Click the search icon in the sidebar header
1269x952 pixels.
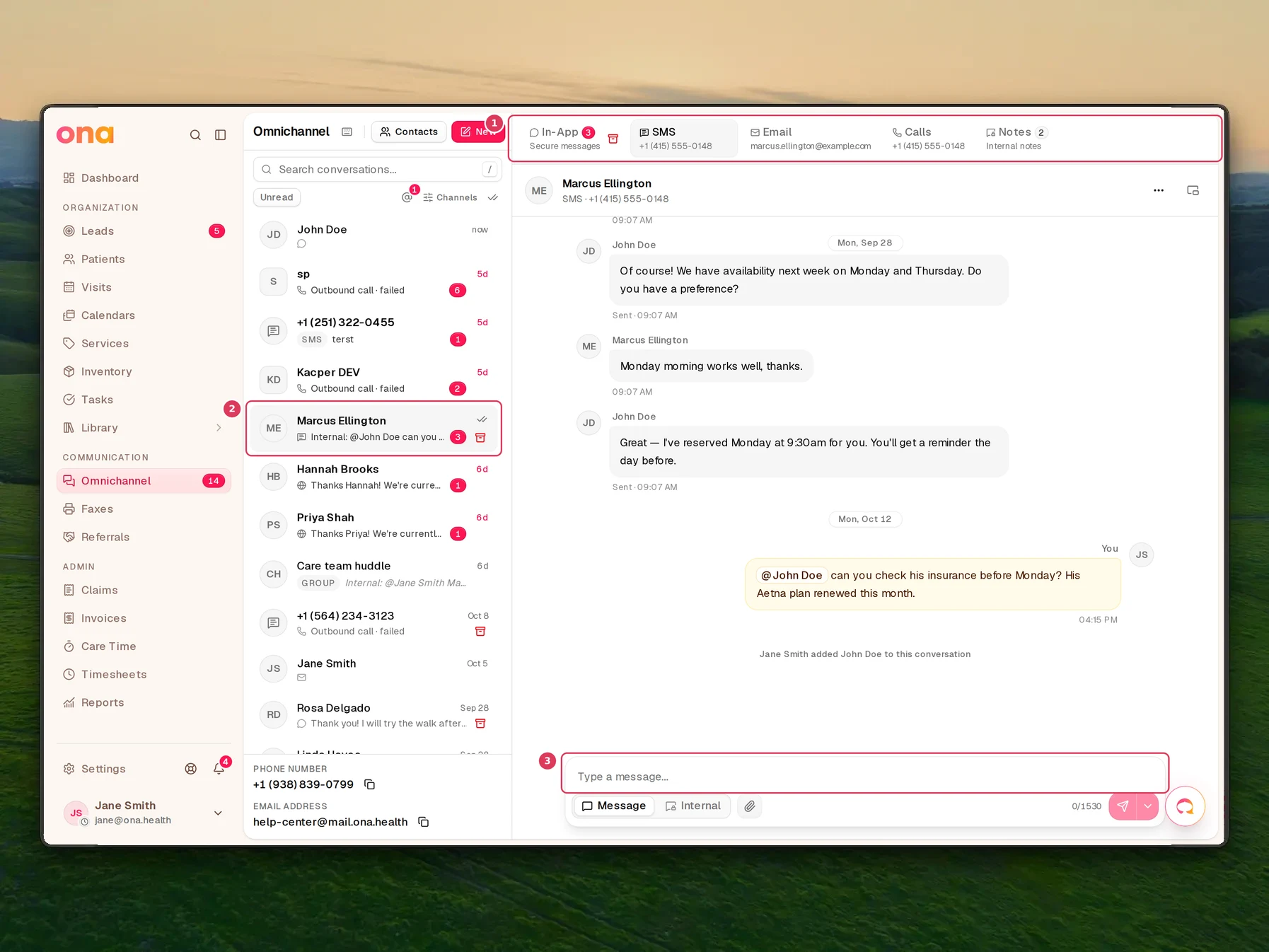[x=195, y=135]
